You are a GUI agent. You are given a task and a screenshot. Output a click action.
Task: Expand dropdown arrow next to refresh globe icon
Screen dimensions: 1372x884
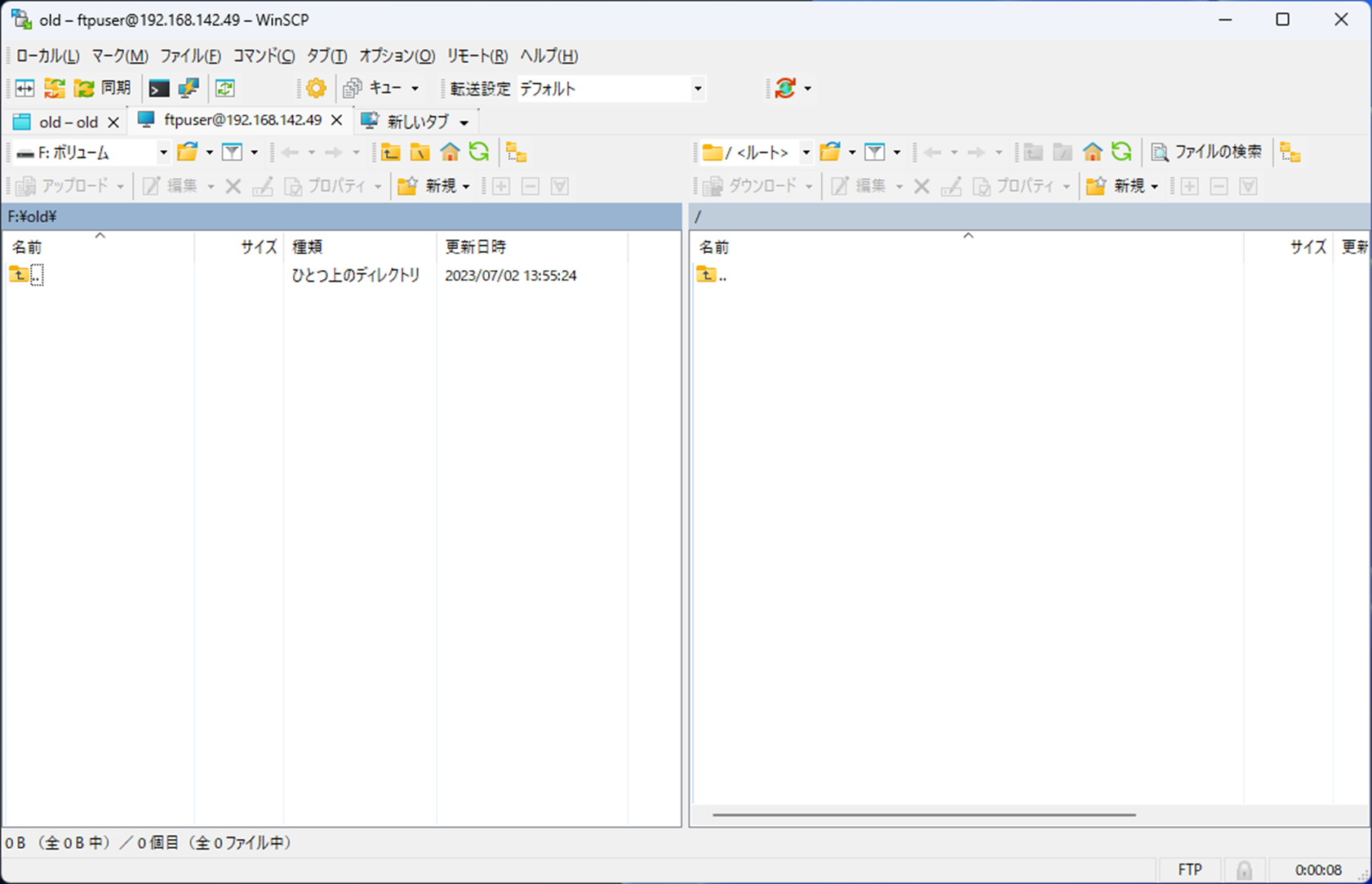(x=808, y=88)
